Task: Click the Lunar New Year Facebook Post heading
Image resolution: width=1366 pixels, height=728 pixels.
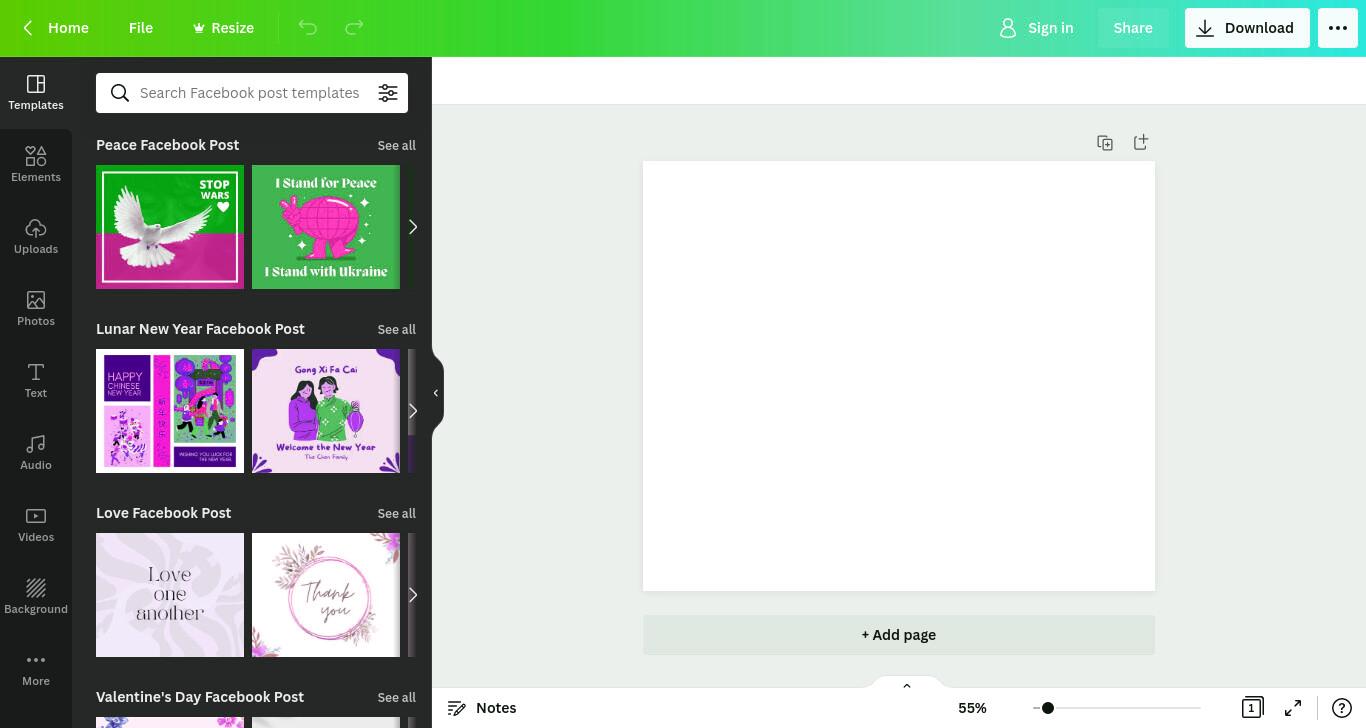Action: [200, 329]
